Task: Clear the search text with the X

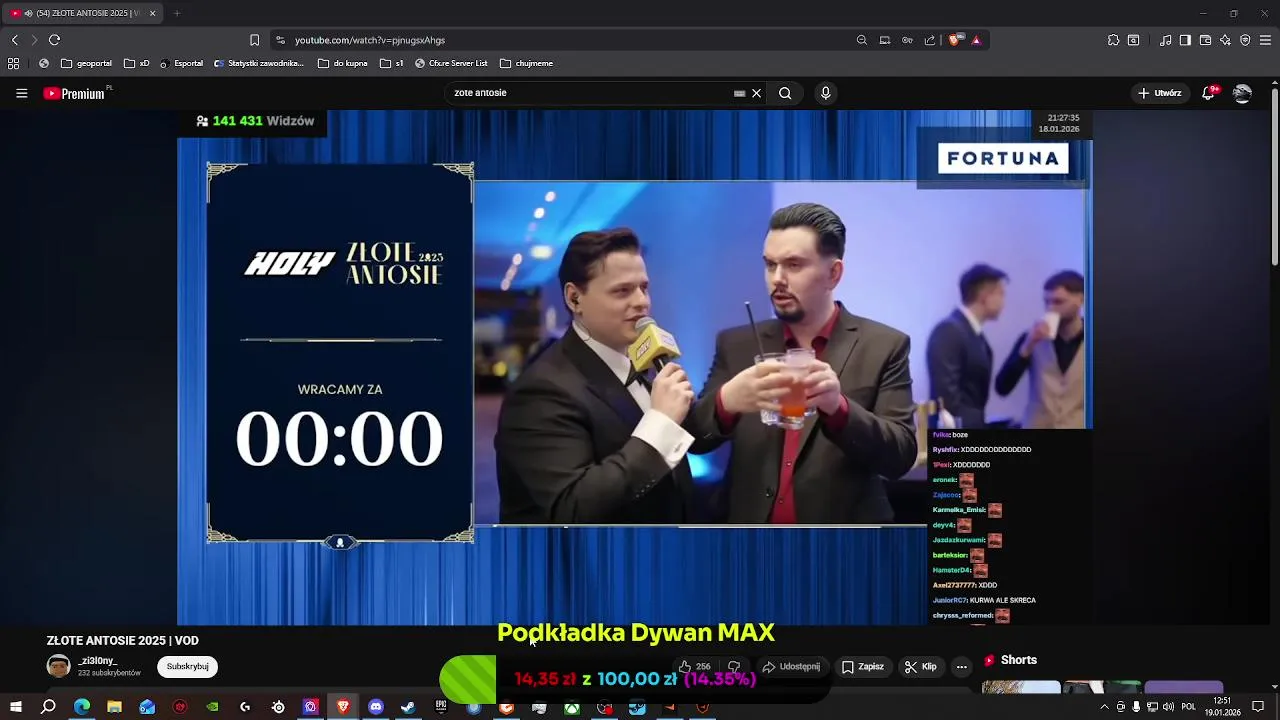Action: pos(756,93)
